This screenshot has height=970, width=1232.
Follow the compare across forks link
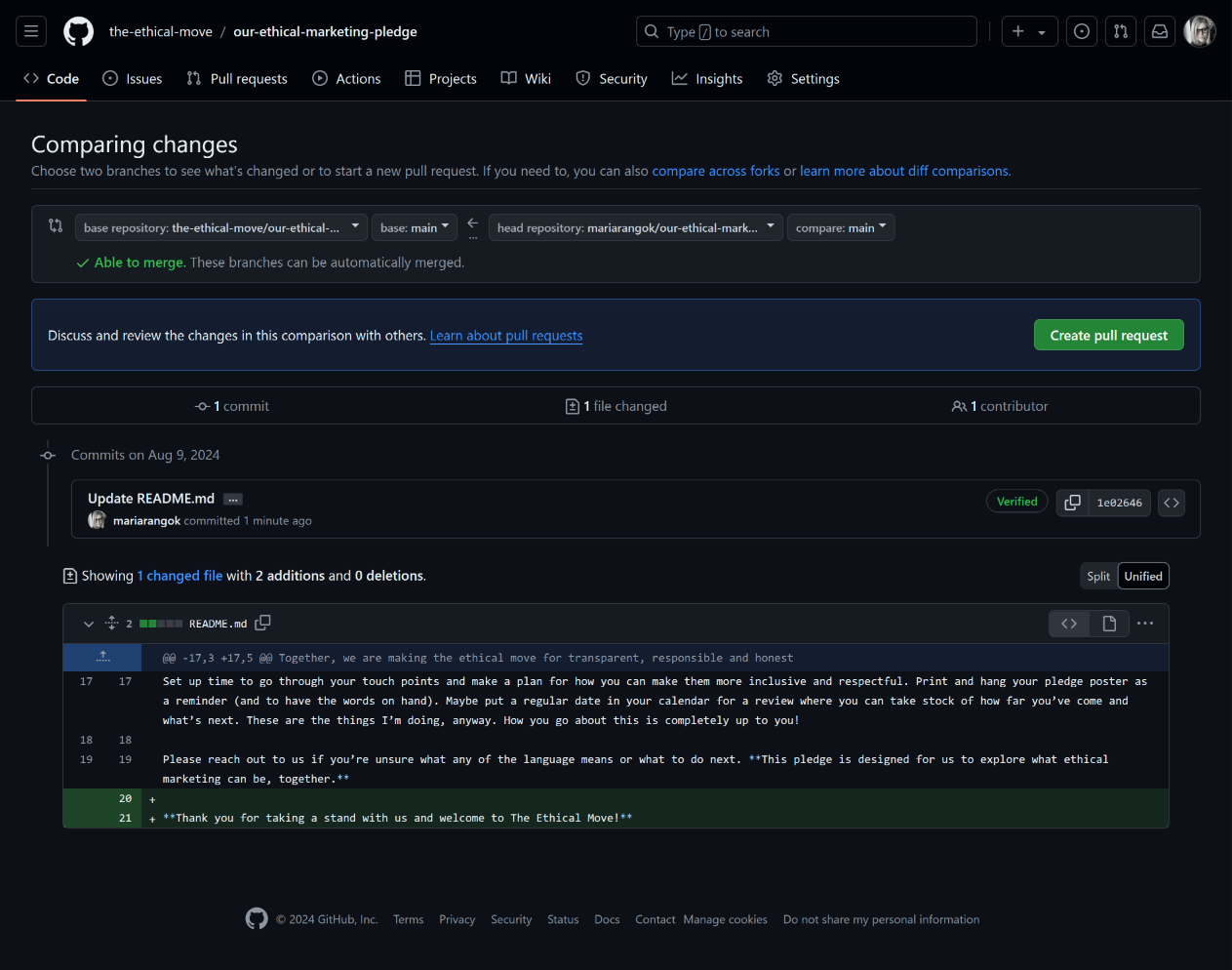click(x=715, y=170)
